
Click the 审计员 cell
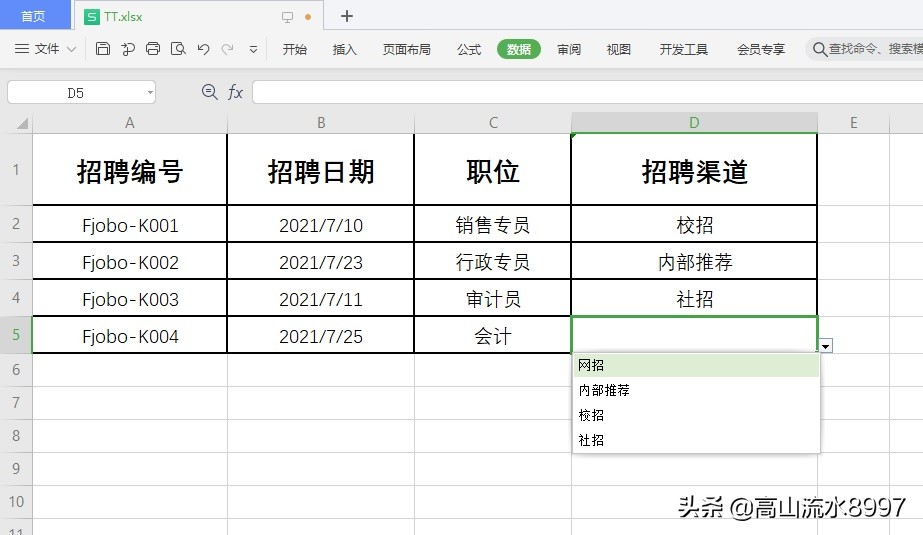[x=493, y=298]
